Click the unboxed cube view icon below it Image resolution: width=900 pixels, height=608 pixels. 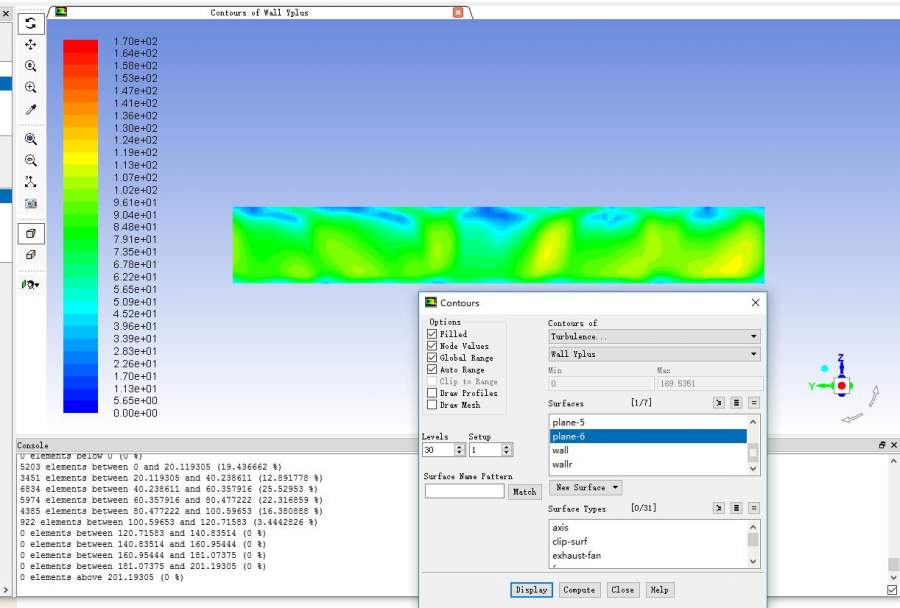click(30, 255)
